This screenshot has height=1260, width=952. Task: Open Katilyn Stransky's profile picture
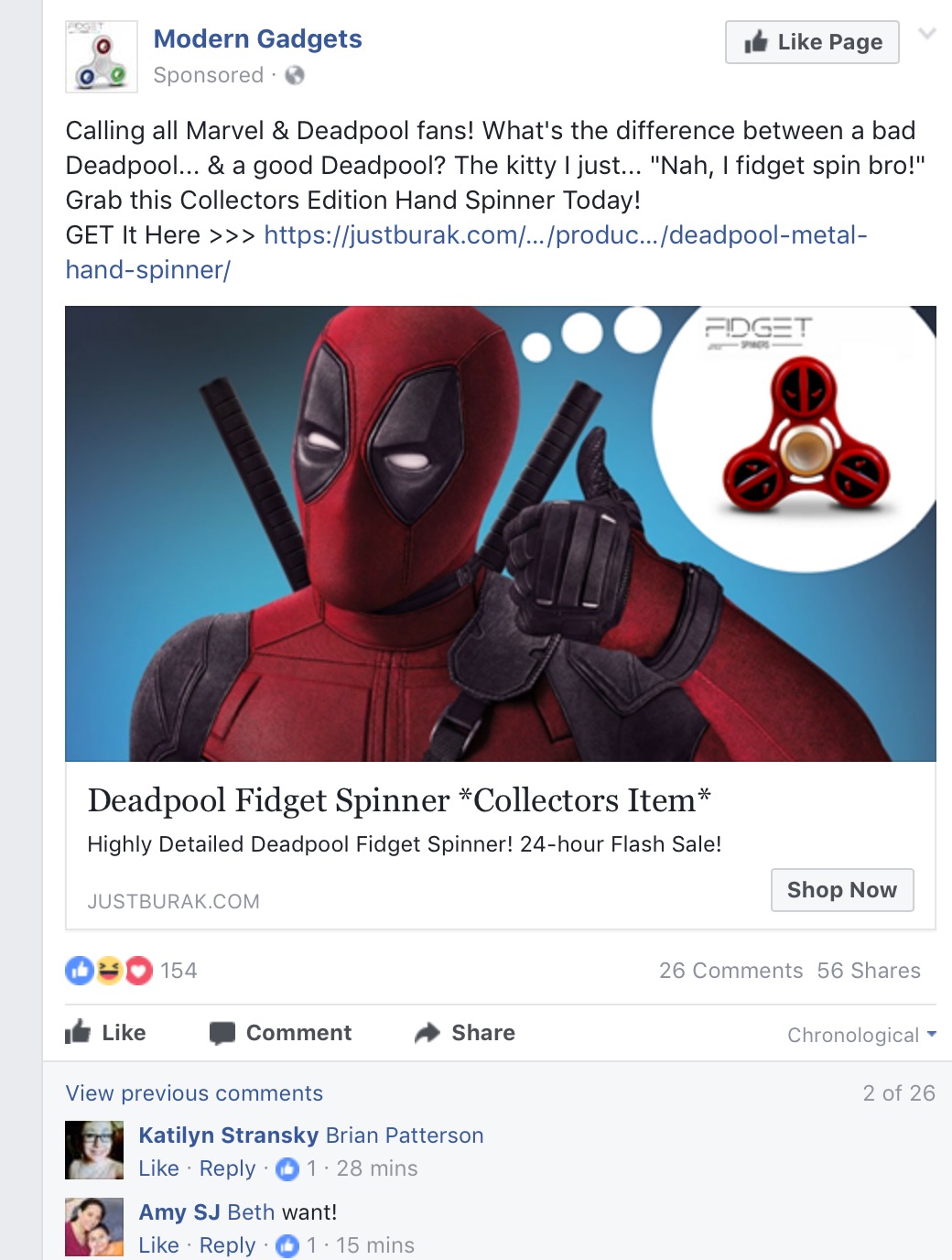coord(94,1150)
